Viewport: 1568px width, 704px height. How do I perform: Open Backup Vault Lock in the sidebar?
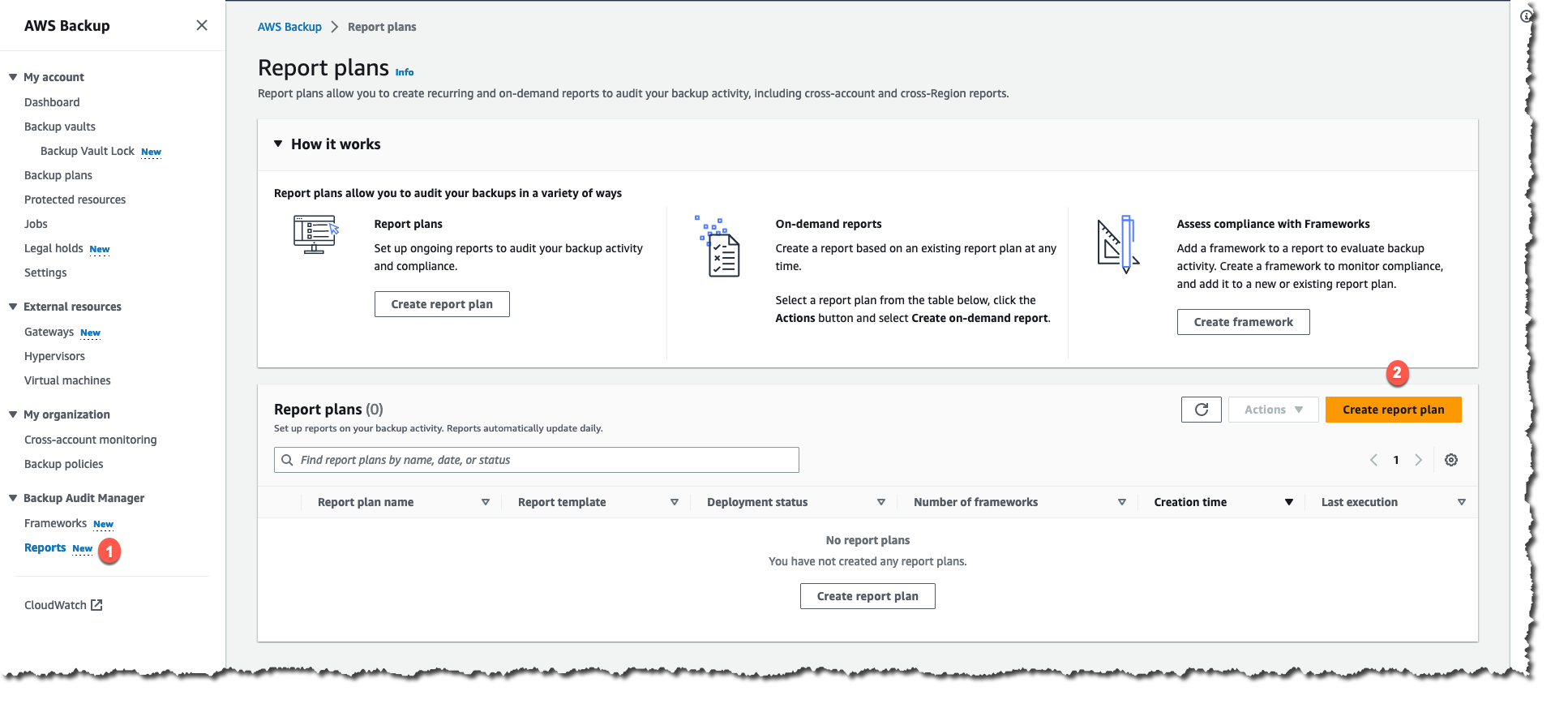[88, 151]
